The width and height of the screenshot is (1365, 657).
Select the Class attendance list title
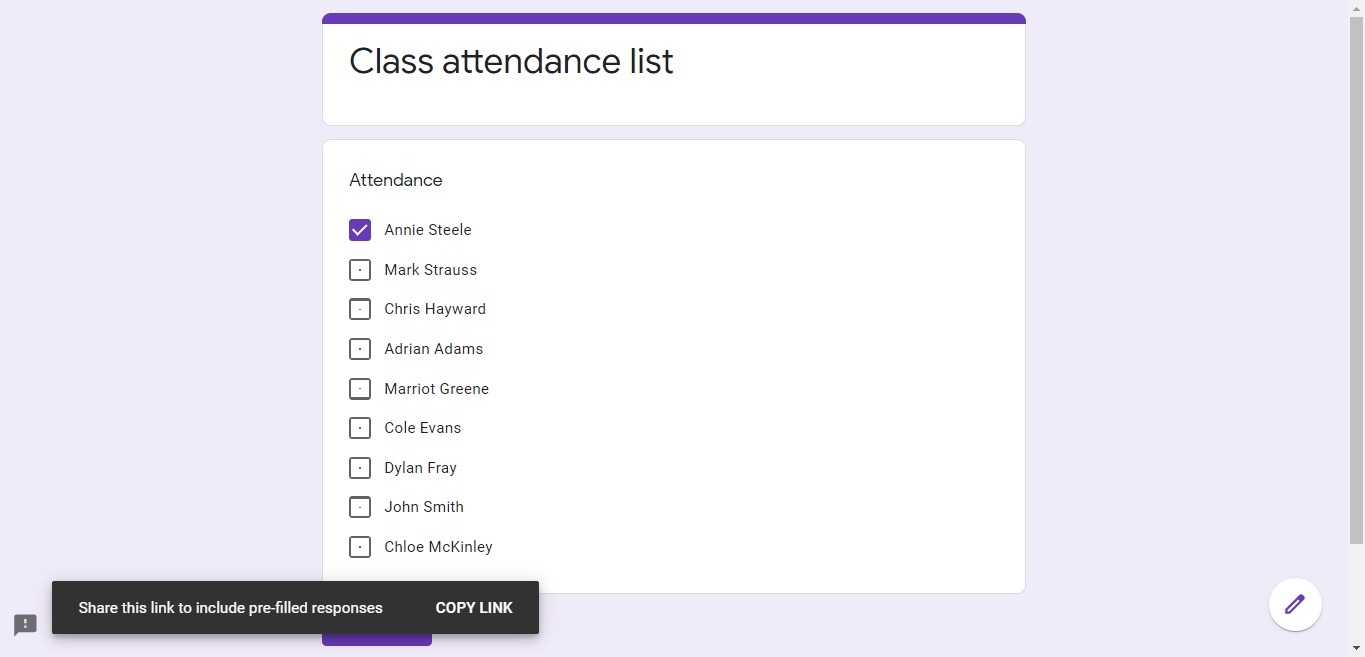[x=510, y=61]
